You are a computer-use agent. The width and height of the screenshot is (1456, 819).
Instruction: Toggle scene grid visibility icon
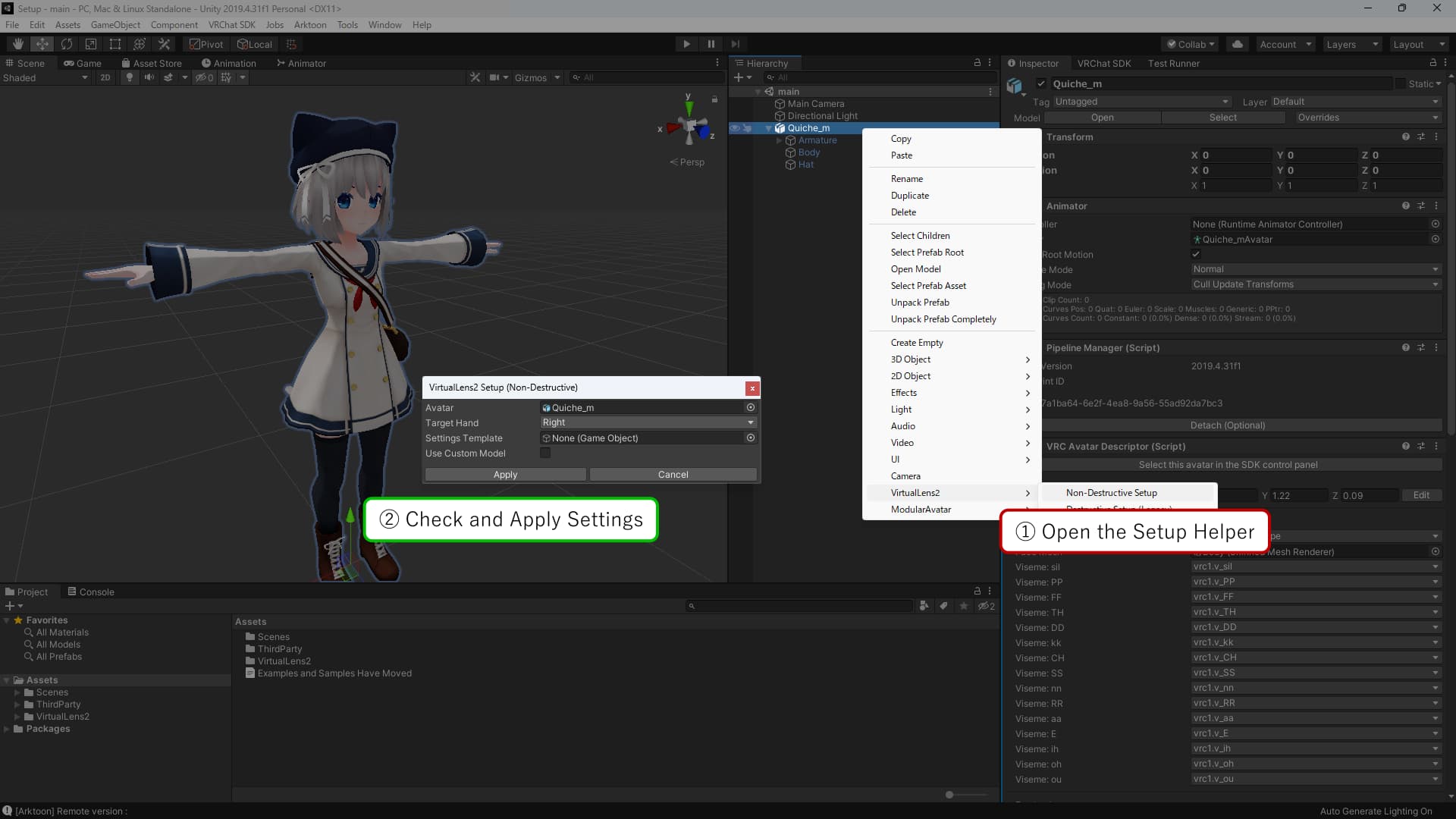(226, 77)
